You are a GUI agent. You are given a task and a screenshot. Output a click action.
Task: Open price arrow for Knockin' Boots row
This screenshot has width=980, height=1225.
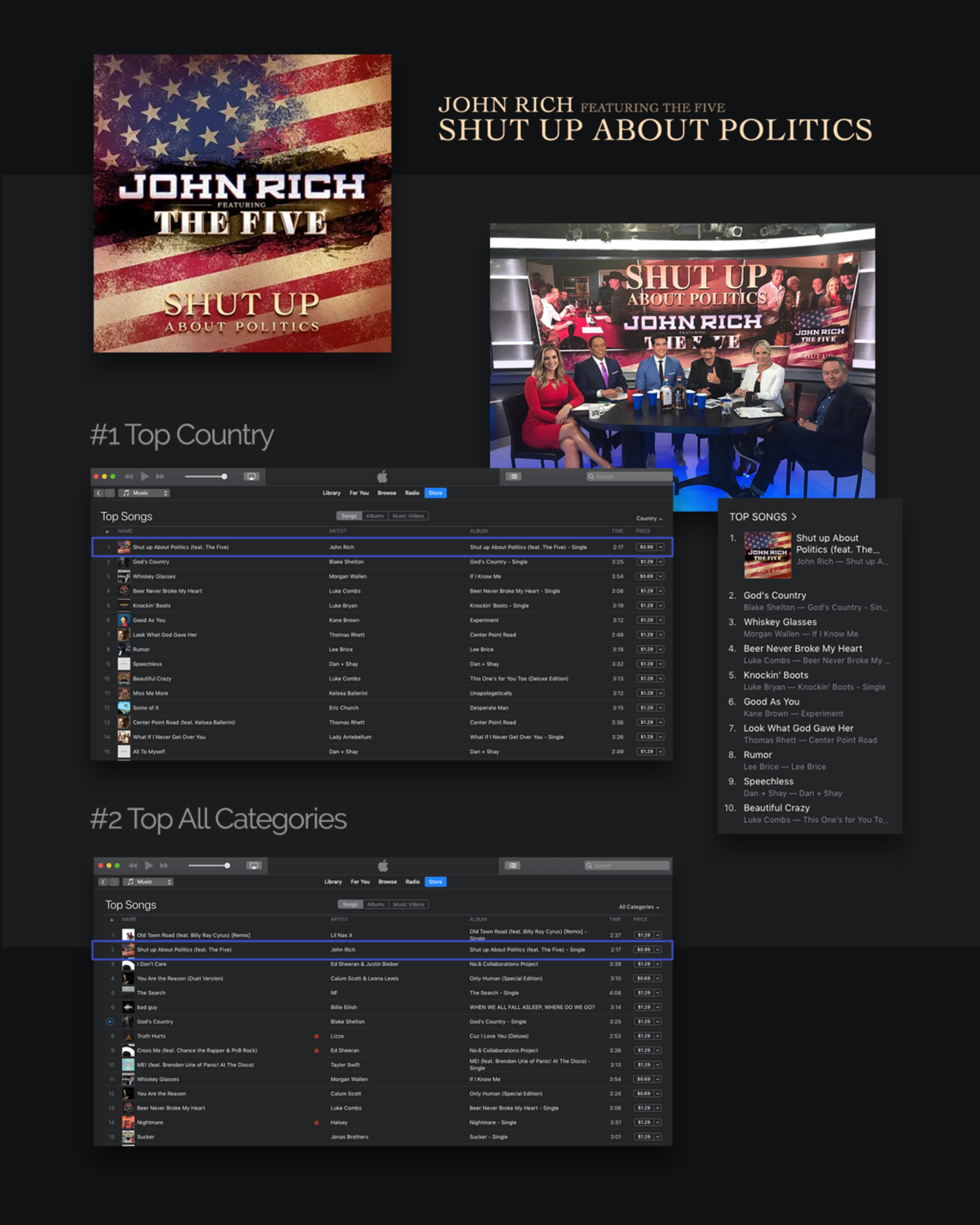[x=661, y=605]
